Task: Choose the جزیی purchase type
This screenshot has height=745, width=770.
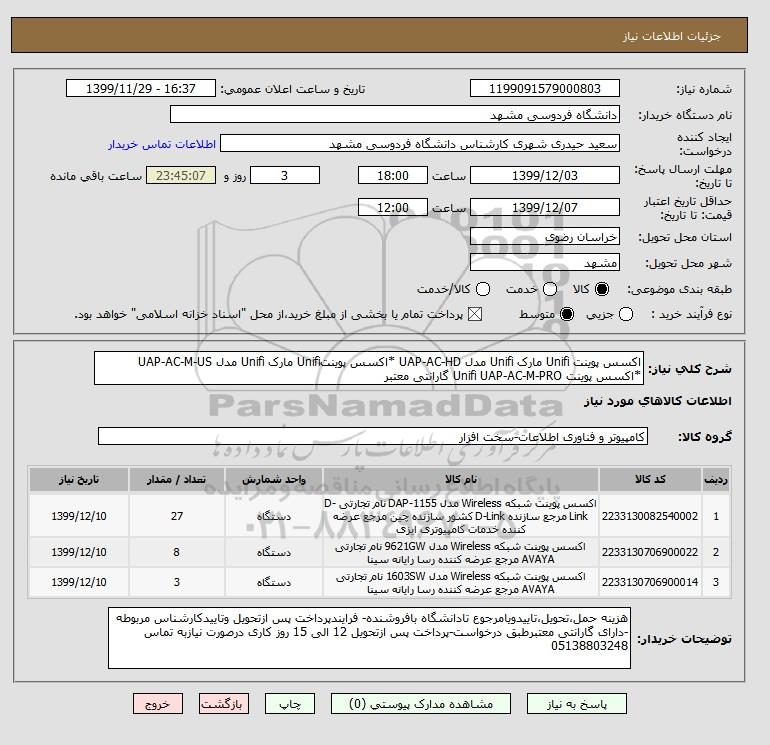Action: click(x=626, y=314)
